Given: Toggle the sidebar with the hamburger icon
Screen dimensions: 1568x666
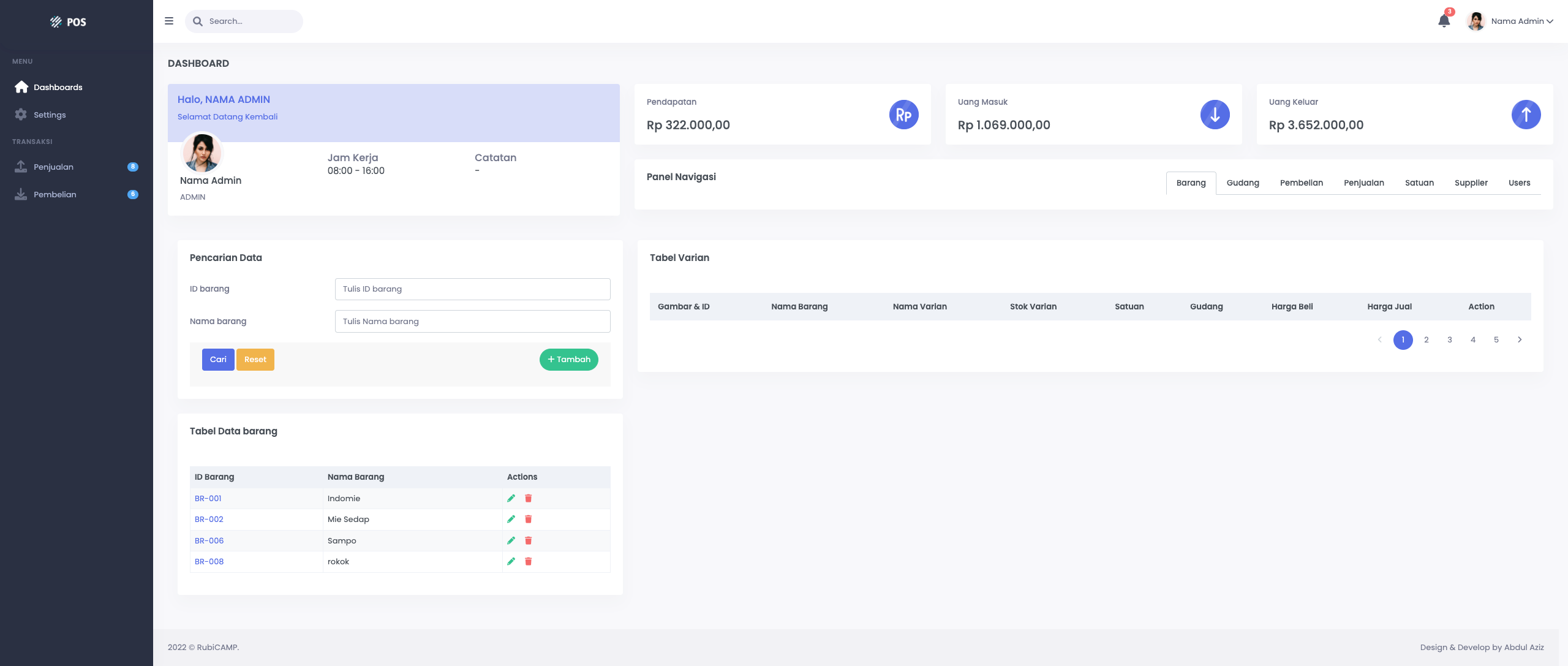Looking at the screenshot, I should pos(169,20).
